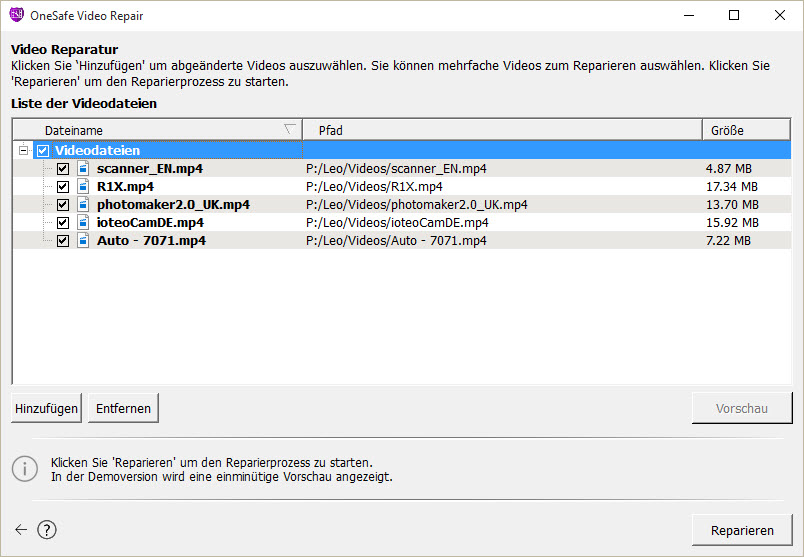
Task: Click the Auto - 7071.mp4 file icon
Action: click(83, 240)
